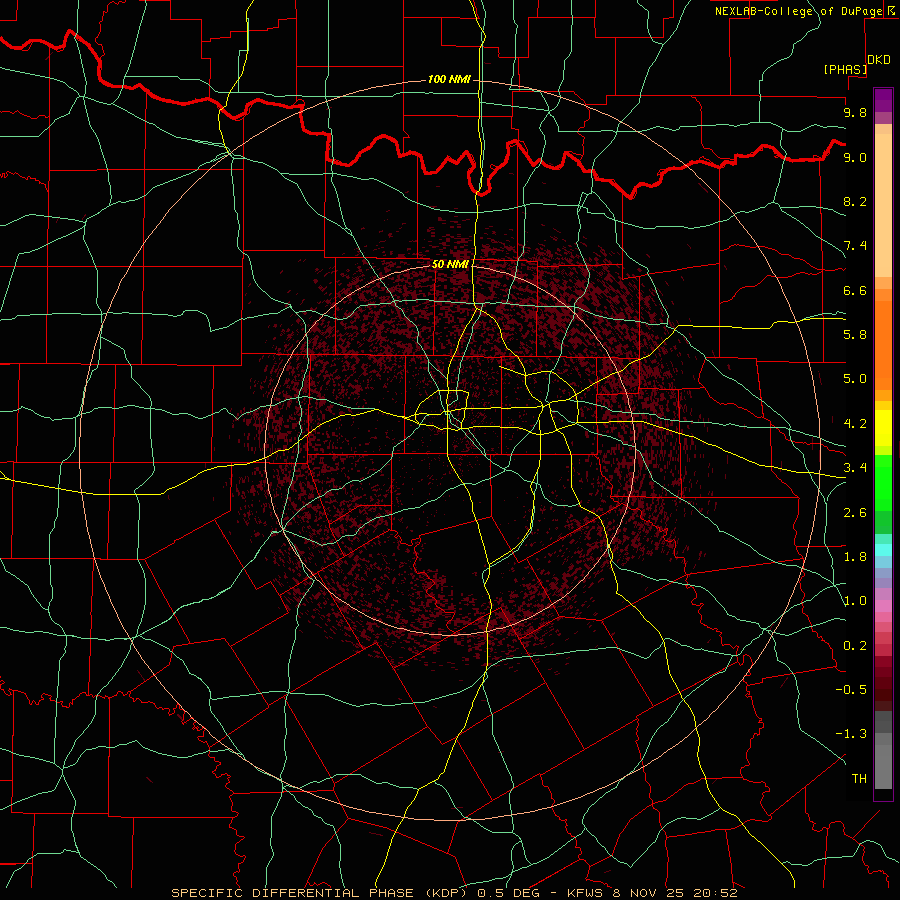Click the 6.6 value on color scale

tap(855, 290)
